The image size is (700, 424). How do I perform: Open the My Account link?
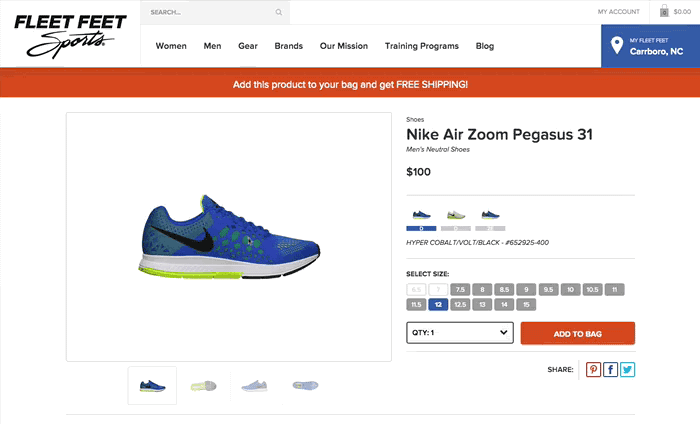tap(618, 12)
